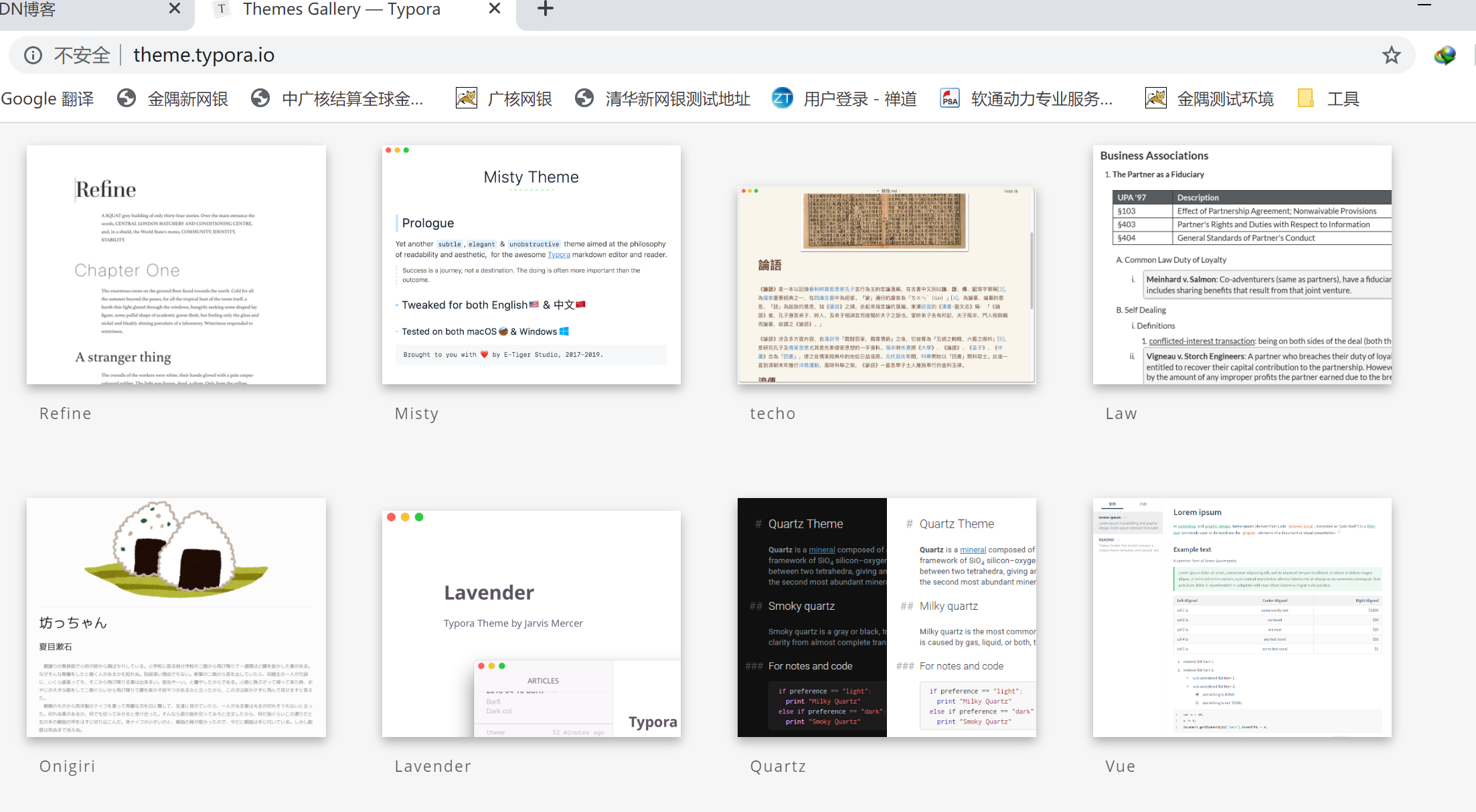Click the bookmark star icon in address bar
The width and height of the screenshot is (1476, 812).
[x=1391, y=55]
